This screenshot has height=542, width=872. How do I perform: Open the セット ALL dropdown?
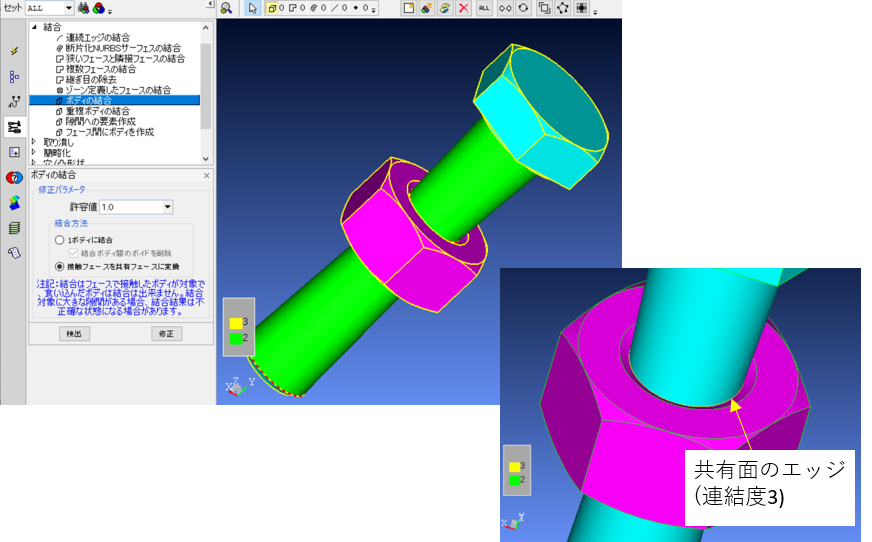(67, 8)
